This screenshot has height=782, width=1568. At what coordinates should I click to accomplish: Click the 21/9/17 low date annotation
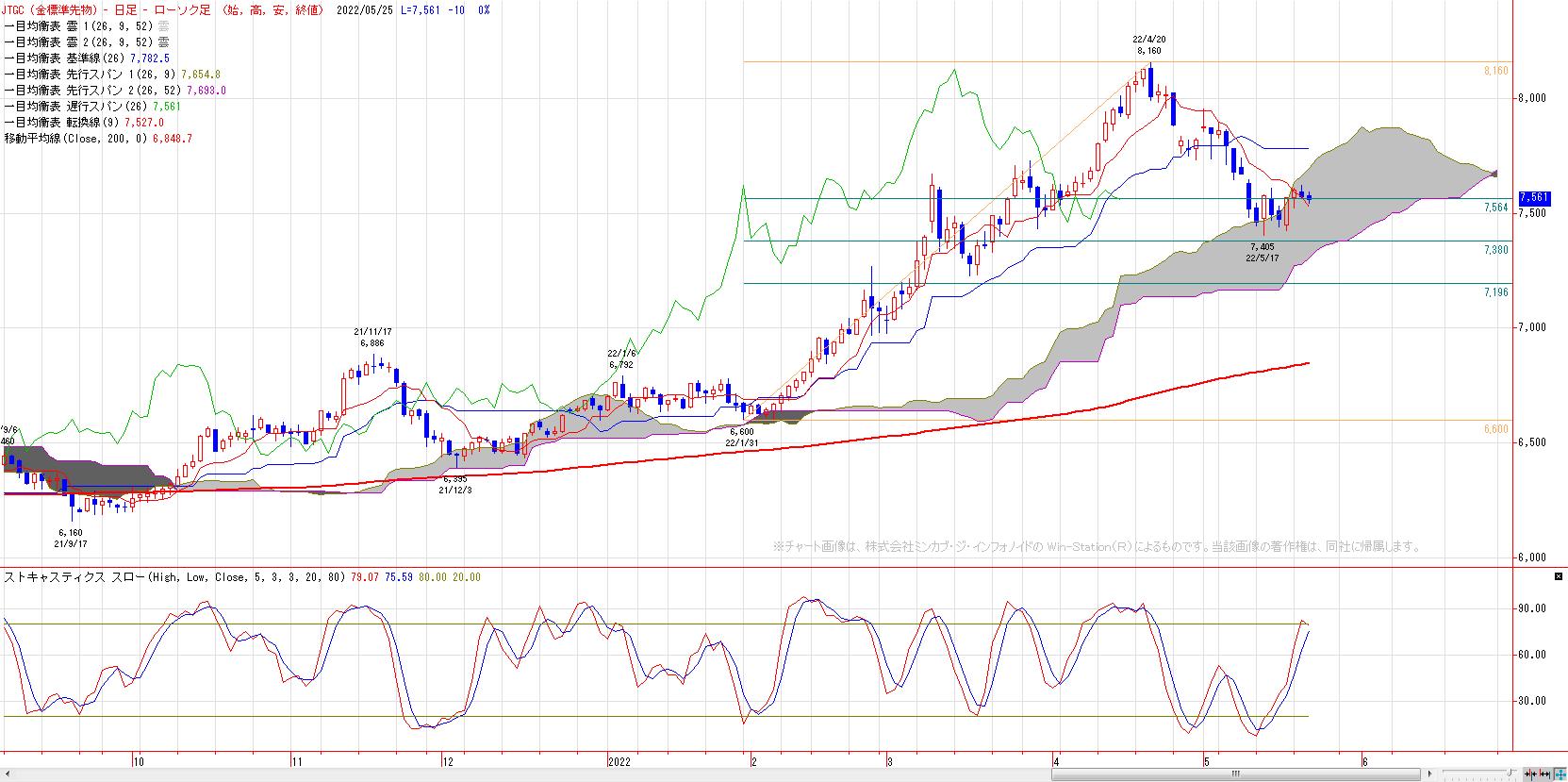(72, 544)
